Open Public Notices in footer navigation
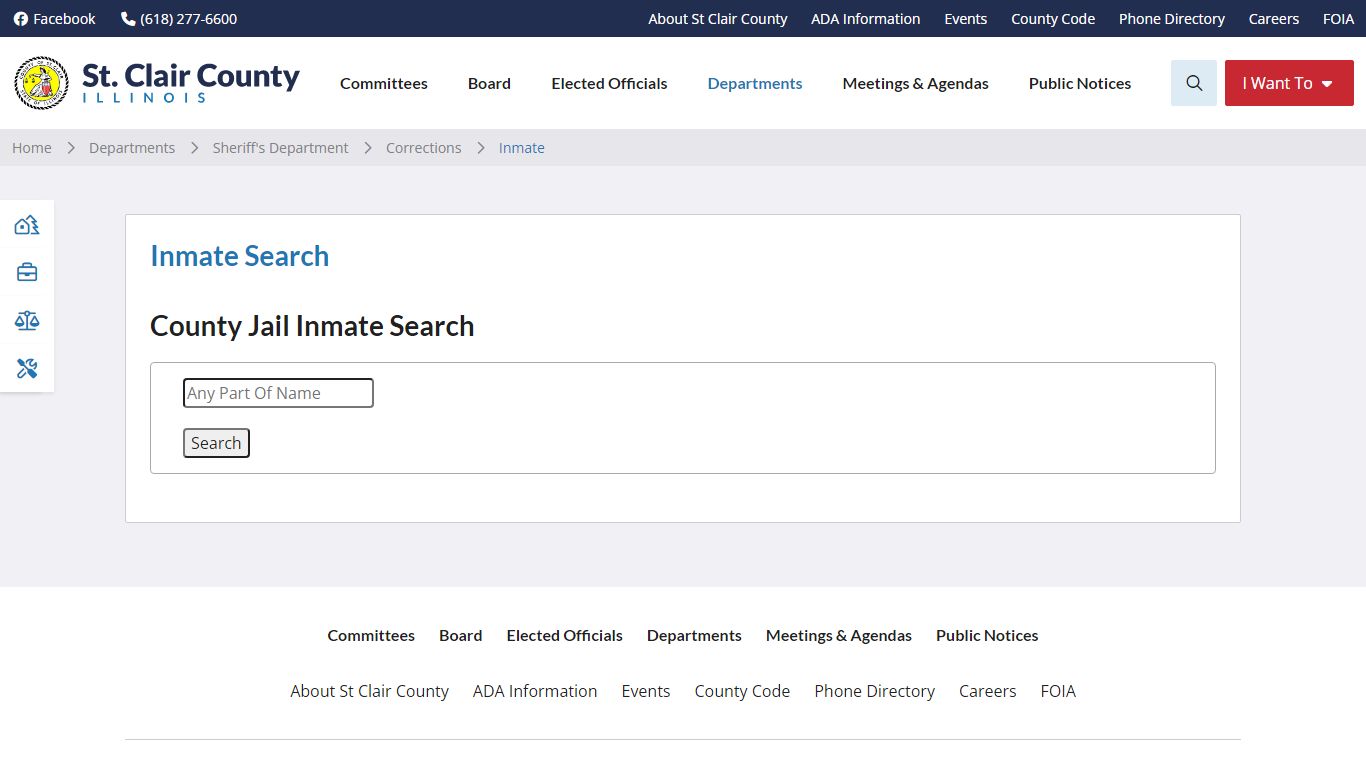This screenshot has height=768, width=1366. click(987, 635)
